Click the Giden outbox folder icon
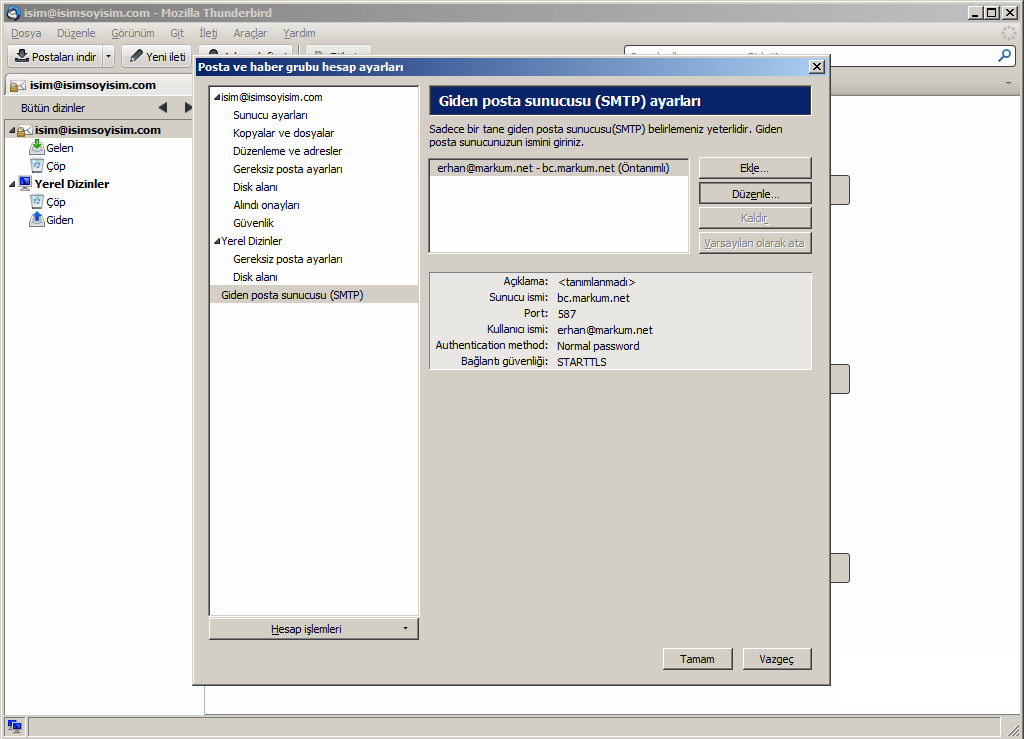The width and height of the screenshot is (1024, 739). (x=37, y=220)
